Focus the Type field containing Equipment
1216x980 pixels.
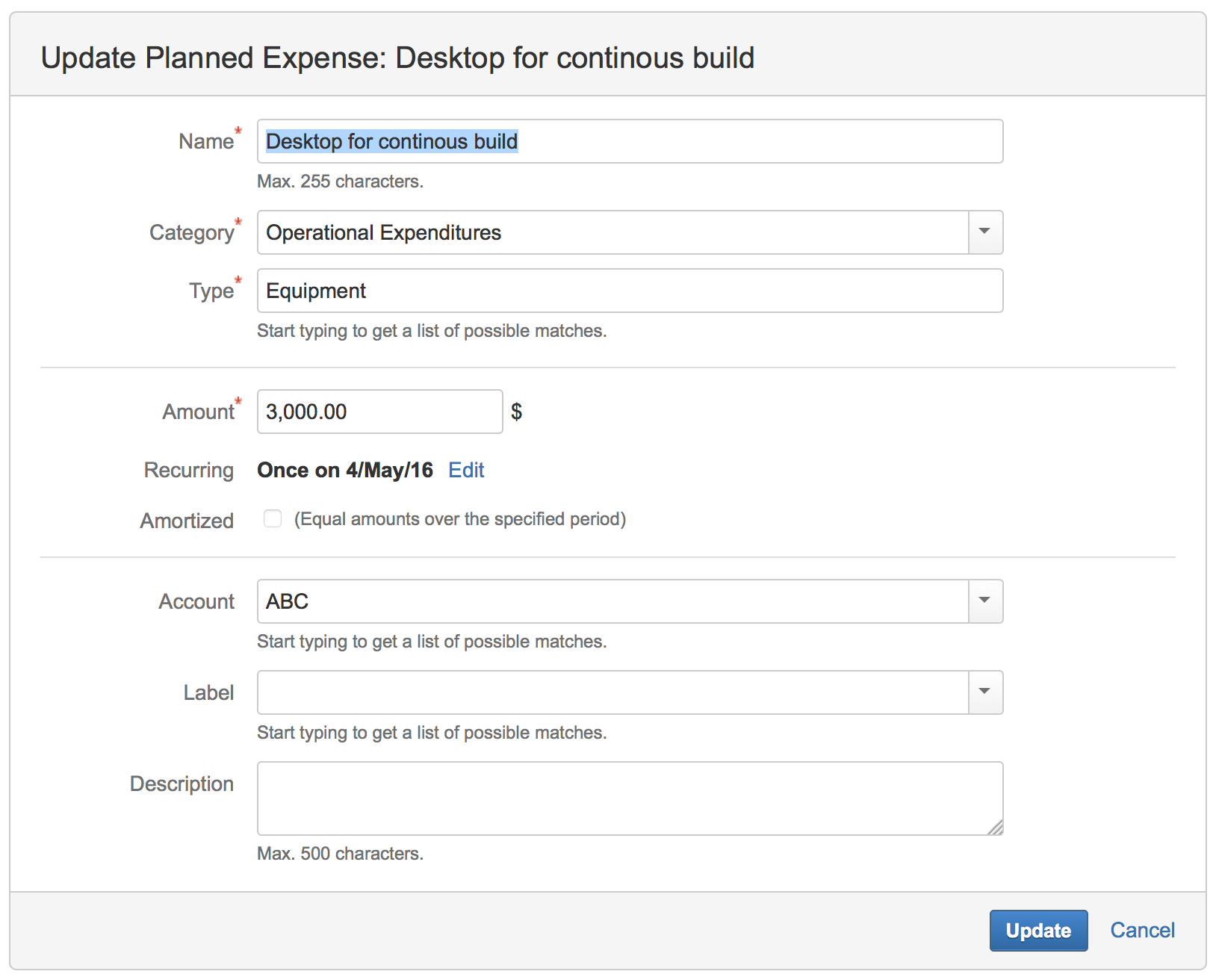pos(629,291)
